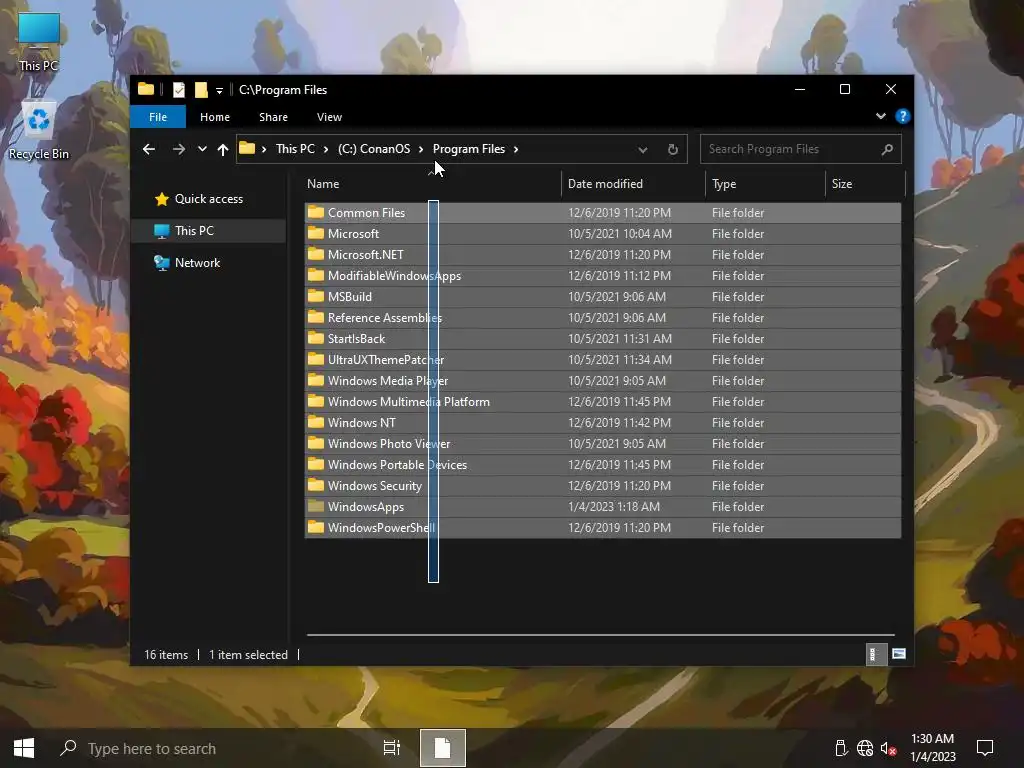Select the Recycle Bin desktop icon

[x=39, y=130]
